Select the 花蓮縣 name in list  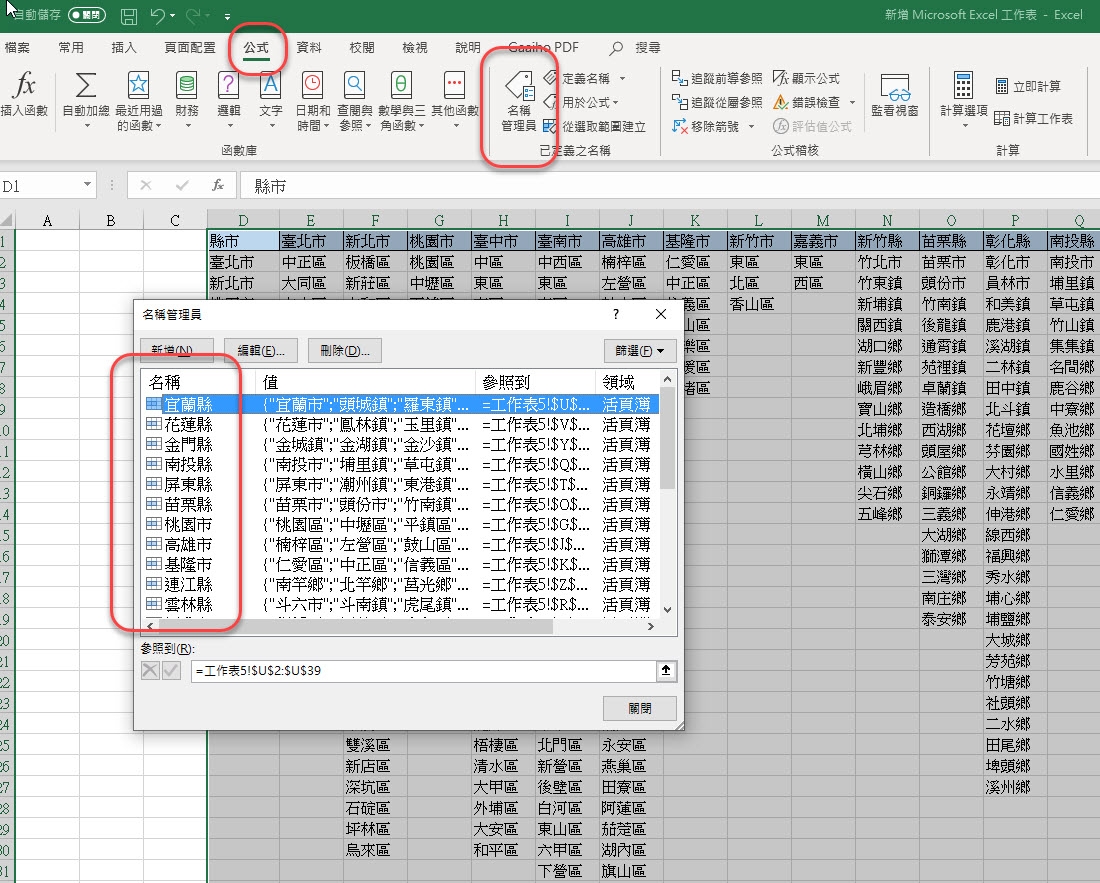click(189, 424)
